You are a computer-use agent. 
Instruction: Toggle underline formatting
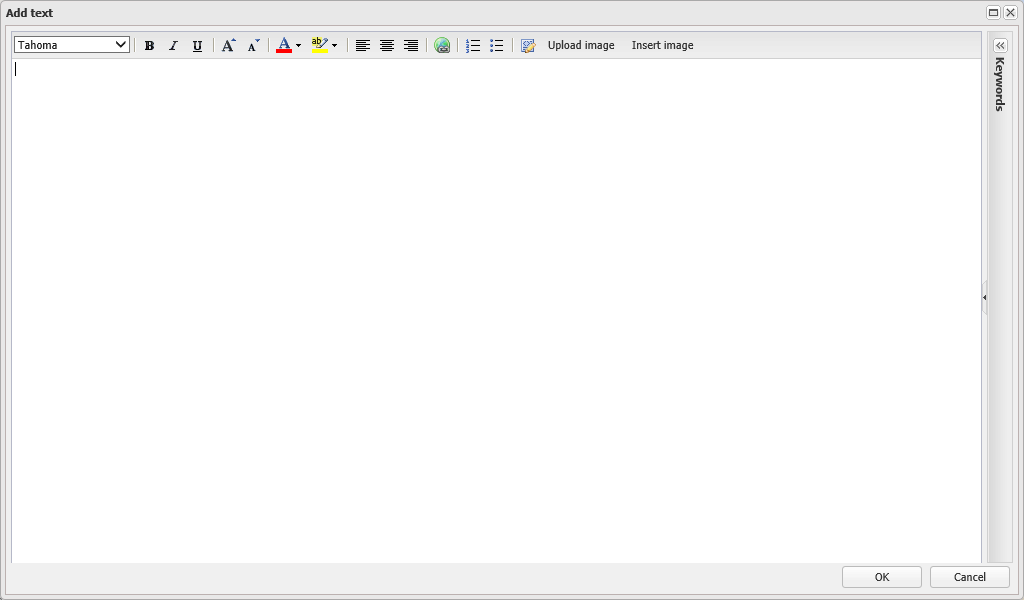pos(197,46)
